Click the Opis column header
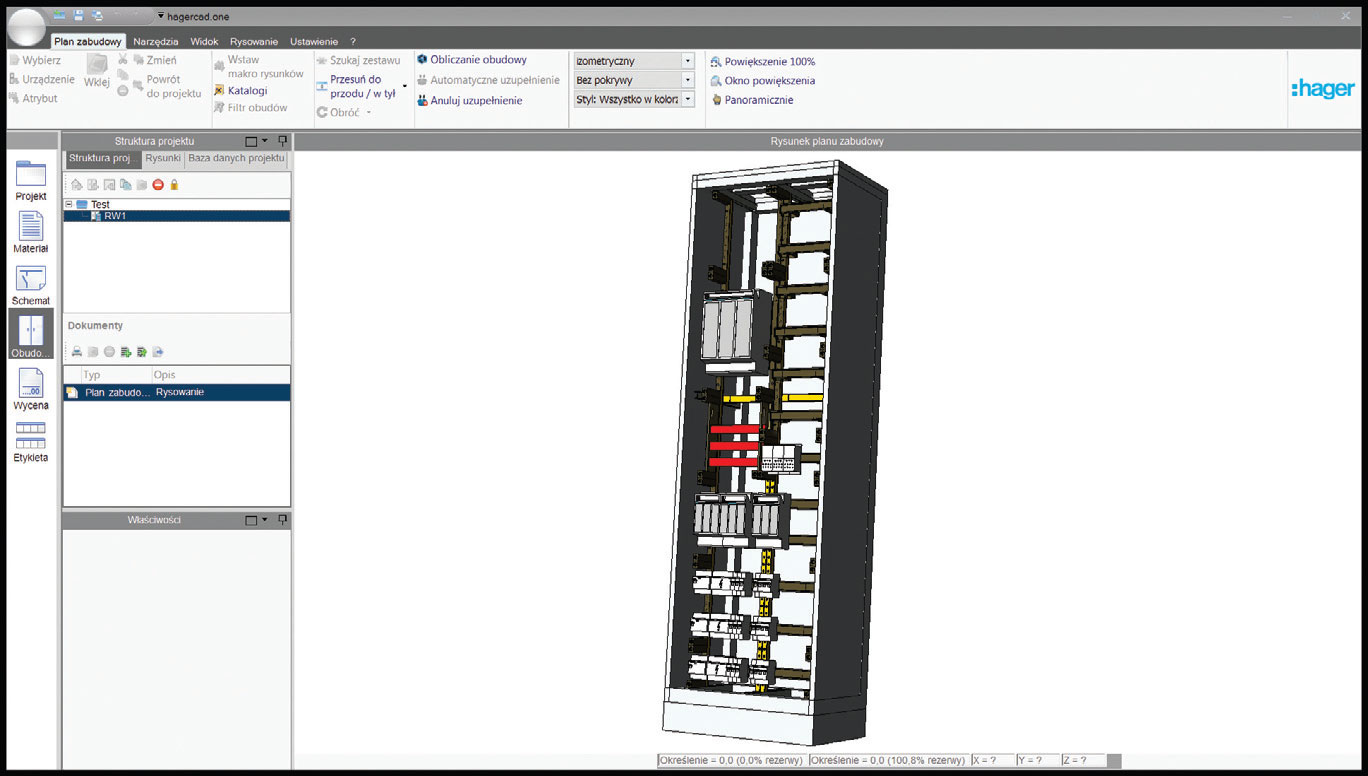 coord(220,375)
